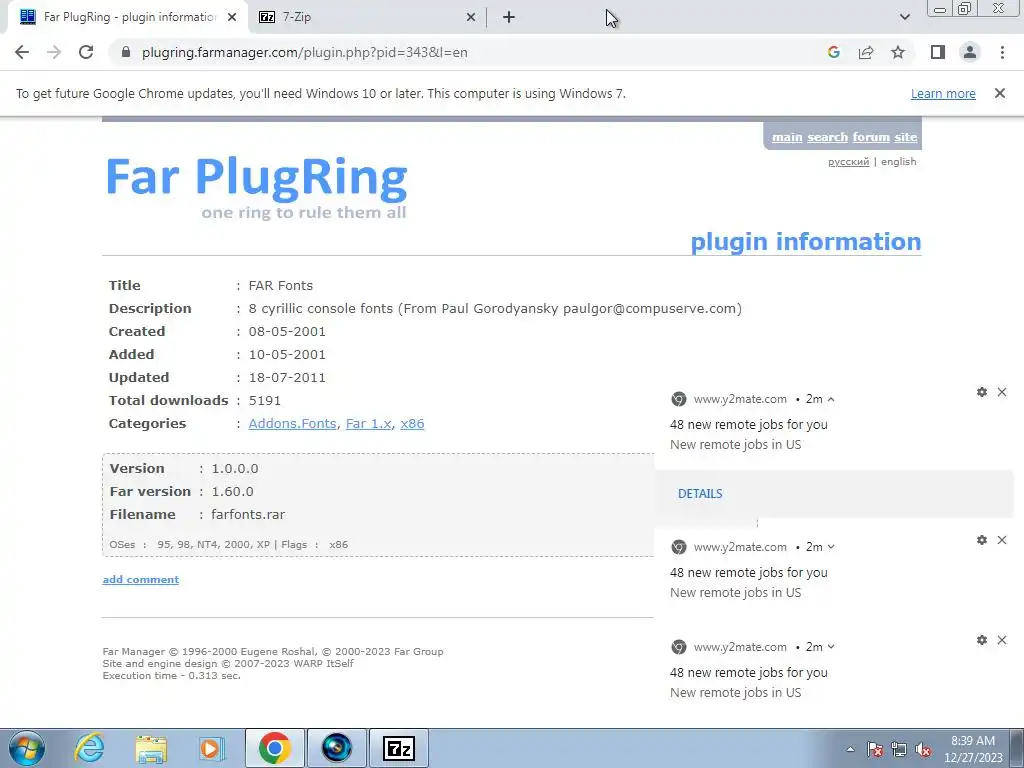This screenshot has height=768, width=1024.
Task: Launch Internet Explorer from the taskbar
Action: [89, 748]
